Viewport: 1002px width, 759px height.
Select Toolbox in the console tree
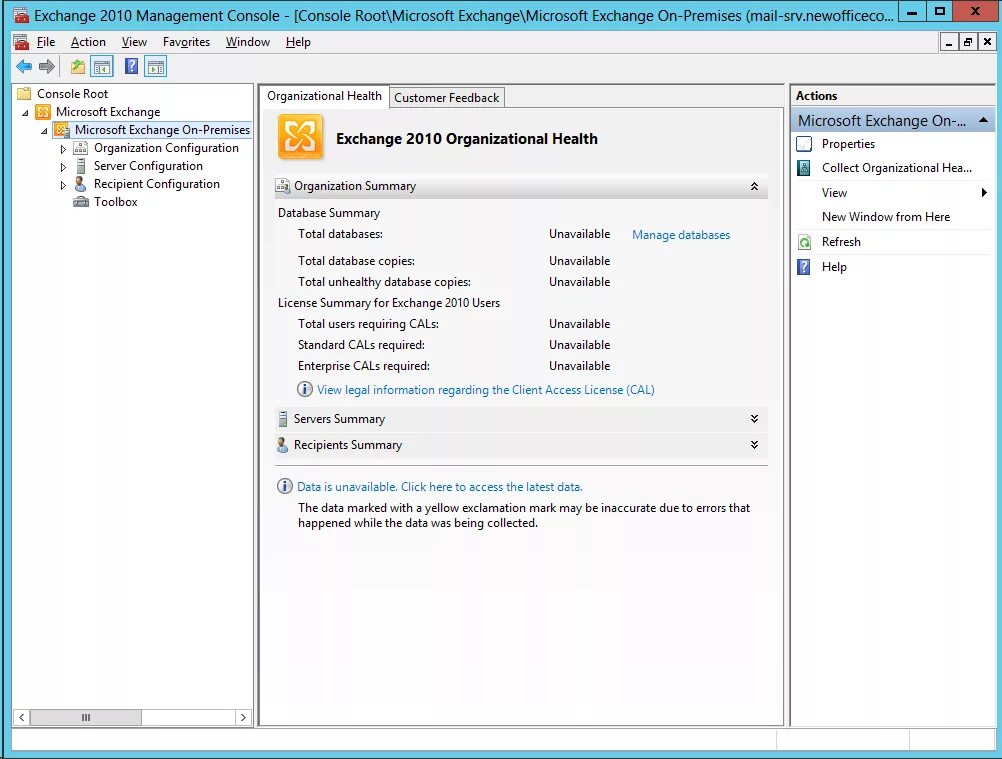coord(116,202)
